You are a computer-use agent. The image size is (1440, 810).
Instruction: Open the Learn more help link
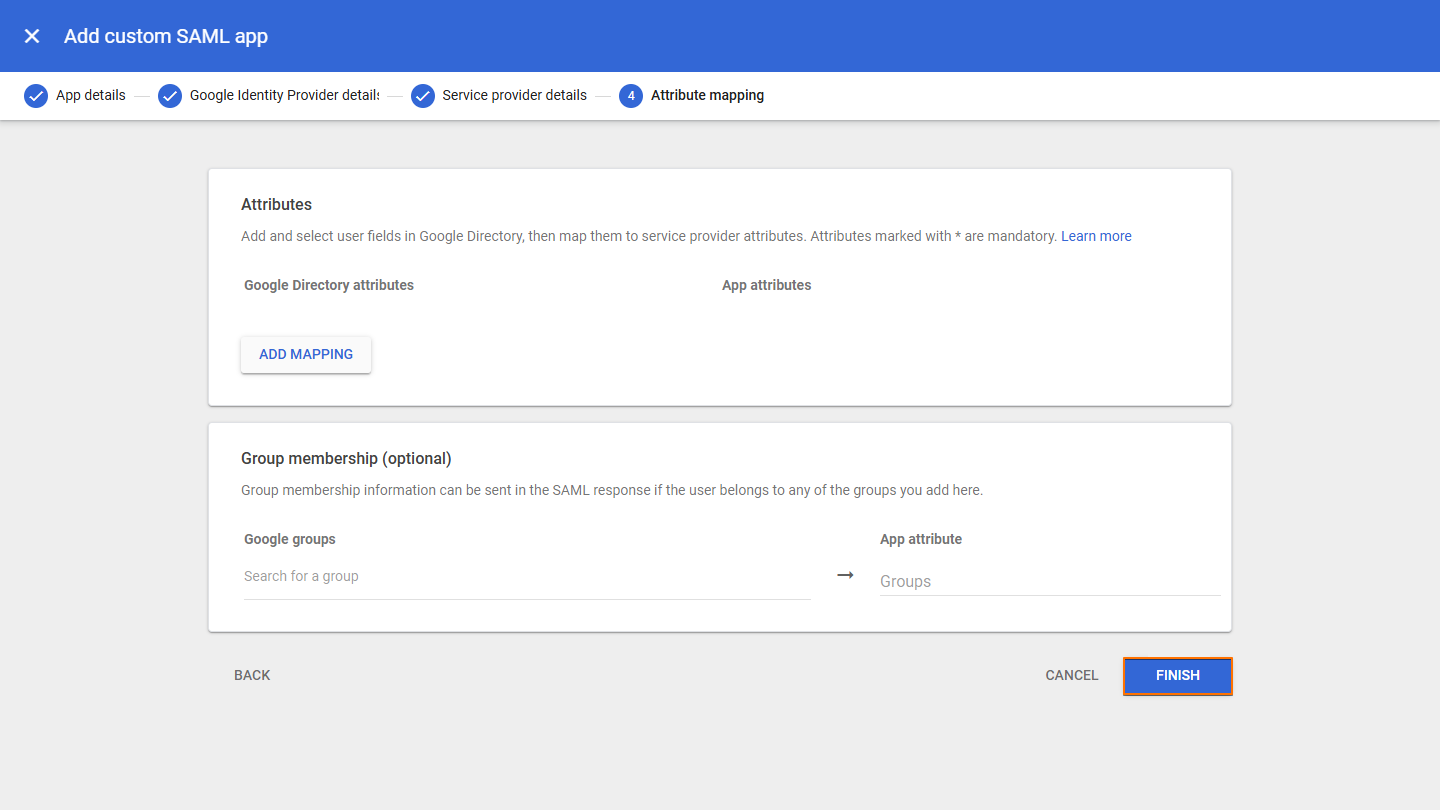(1096, 236)
